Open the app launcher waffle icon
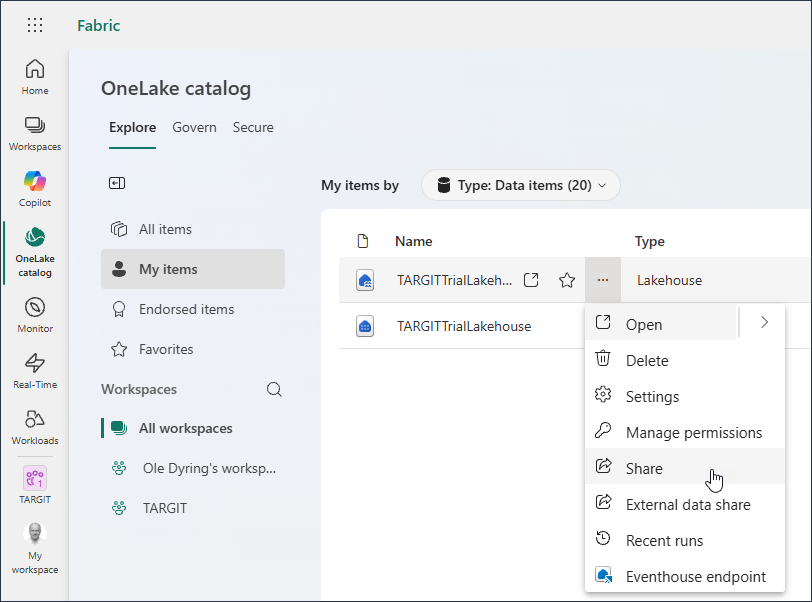 point(35,26)
